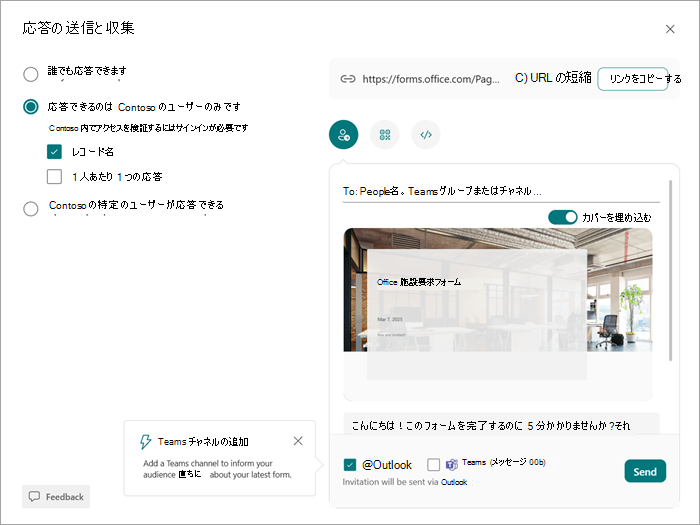Open the QR code sharing option

pos(385,134)
